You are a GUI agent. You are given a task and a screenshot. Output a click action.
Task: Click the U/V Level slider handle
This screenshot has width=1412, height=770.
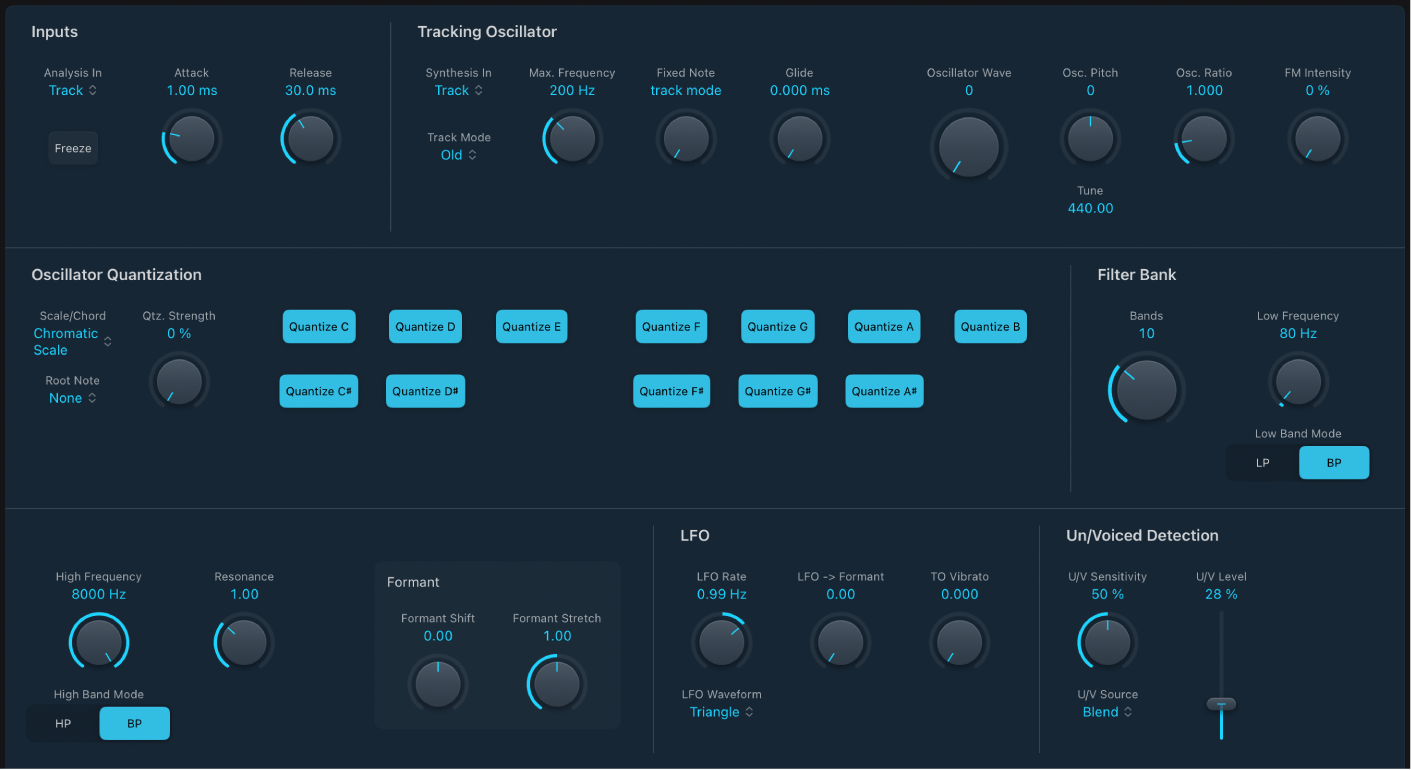point(1221,704)
